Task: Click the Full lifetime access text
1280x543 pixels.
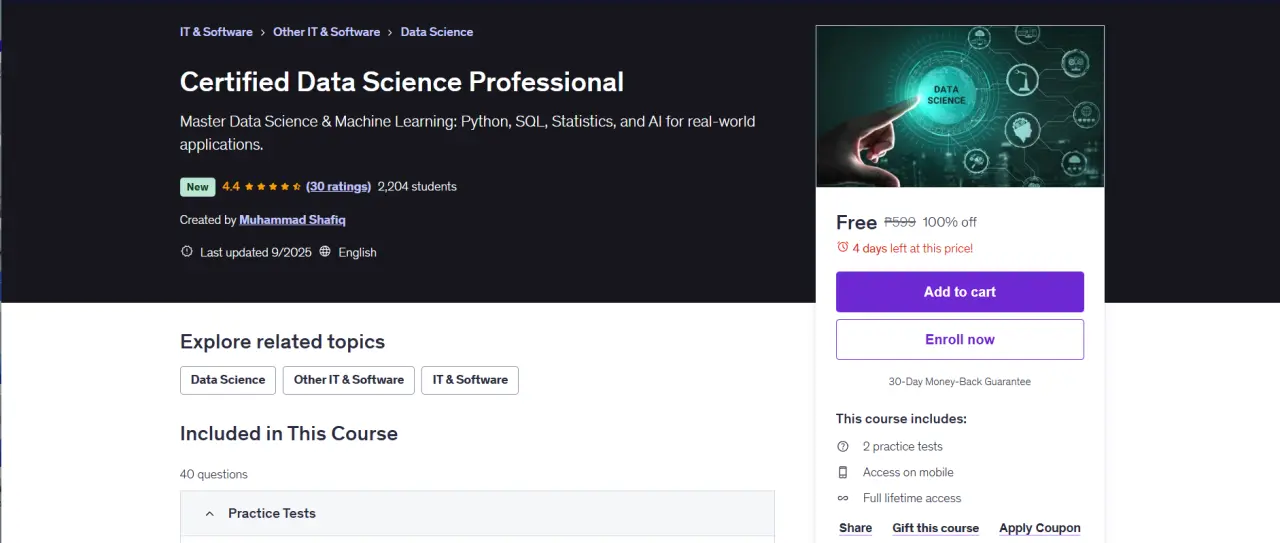Action: [x=912, y=498]
